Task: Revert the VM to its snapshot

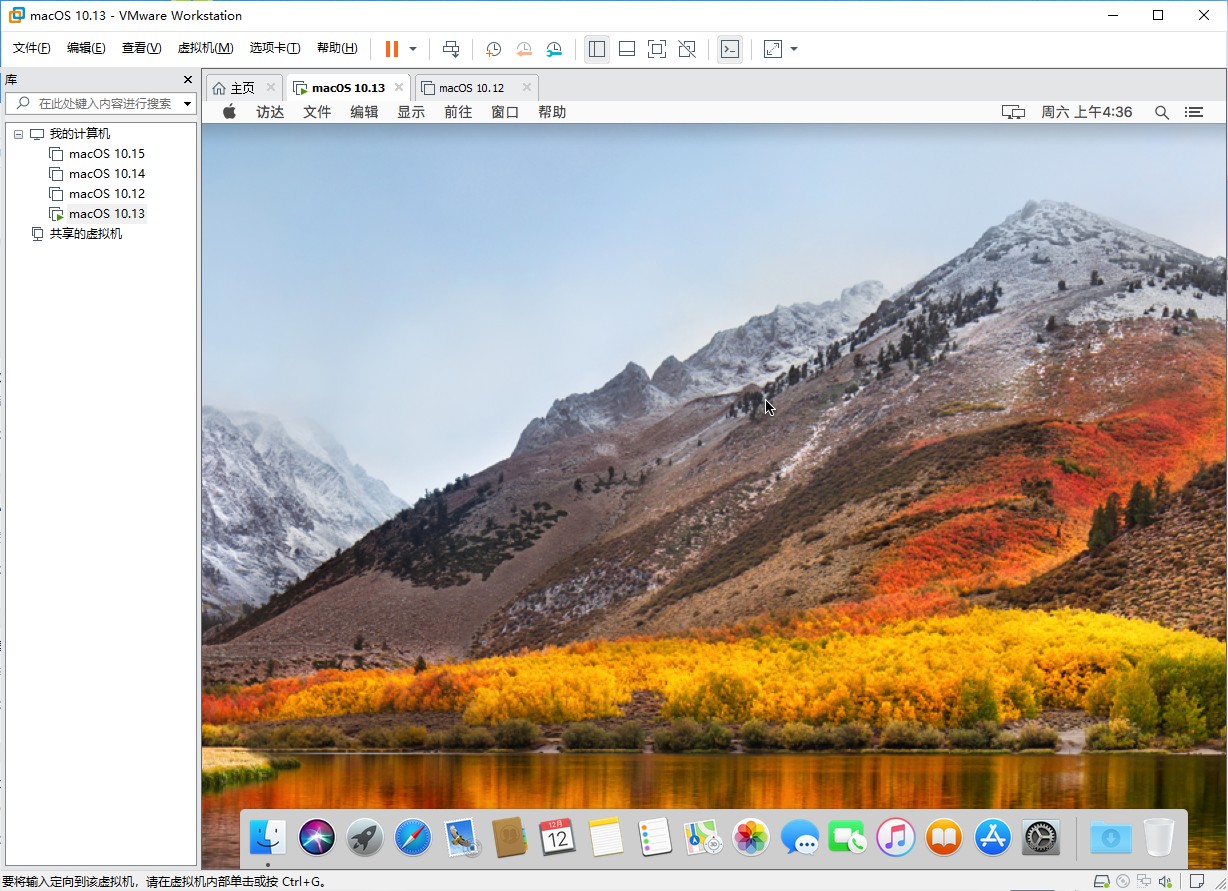Action: pos(523,48)
